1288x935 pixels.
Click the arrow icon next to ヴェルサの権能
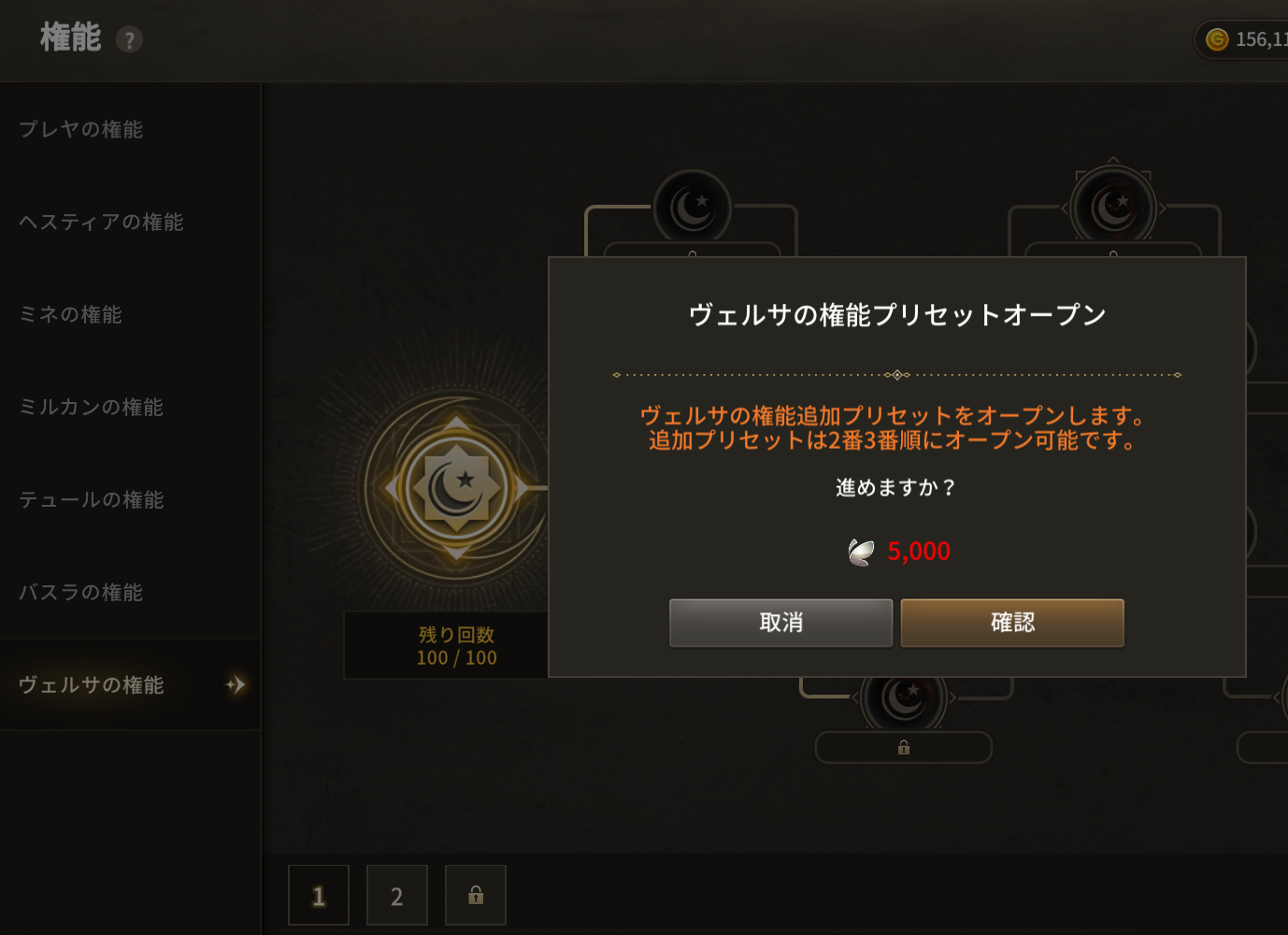pyautogui.click(x=236, y=684)
